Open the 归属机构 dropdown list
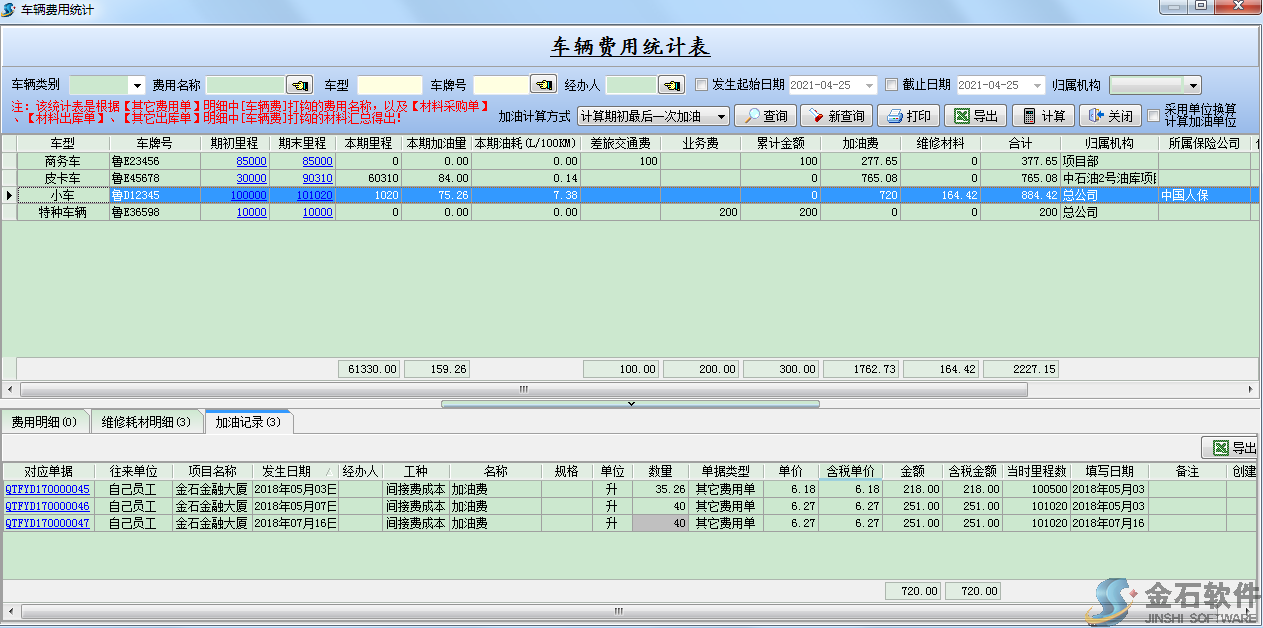Image resolution: width=1263 pixels, height=628 pixels. (x=1192, y=86)
